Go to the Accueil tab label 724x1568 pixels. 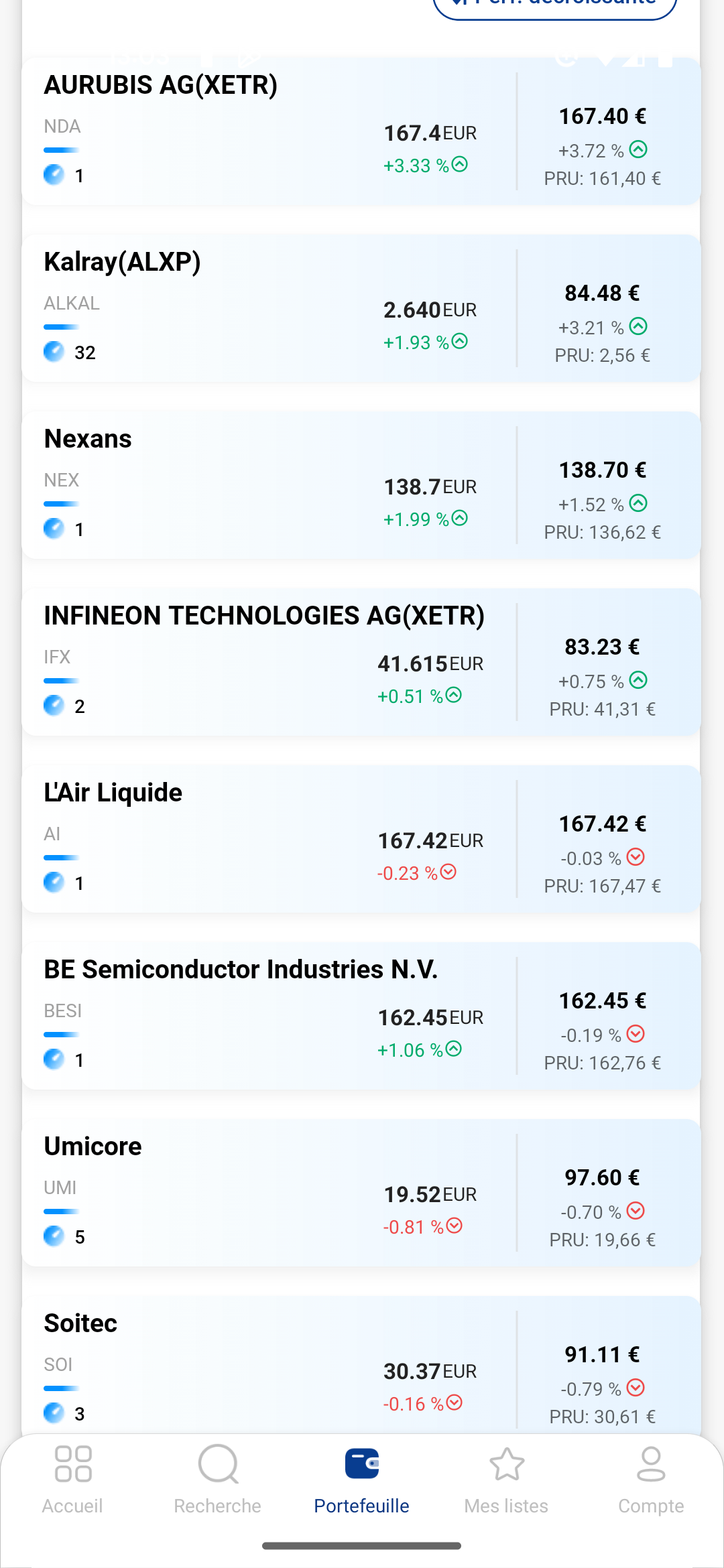[73, 1506]
